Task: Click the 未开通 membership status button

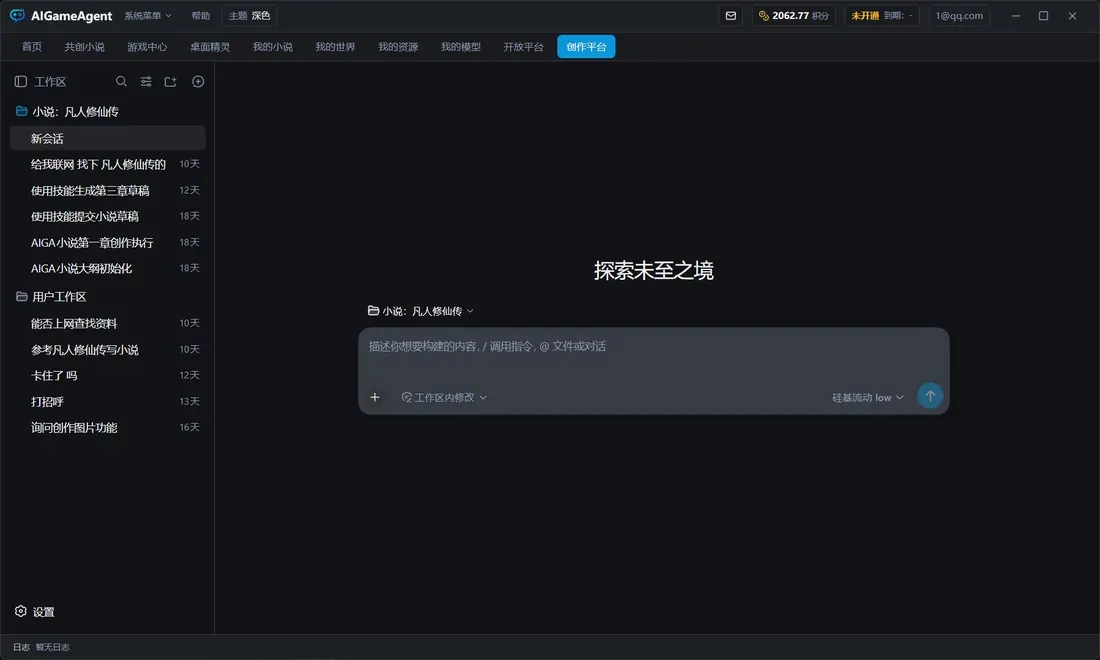Action: pyautogui.click(x=882, y=15)
